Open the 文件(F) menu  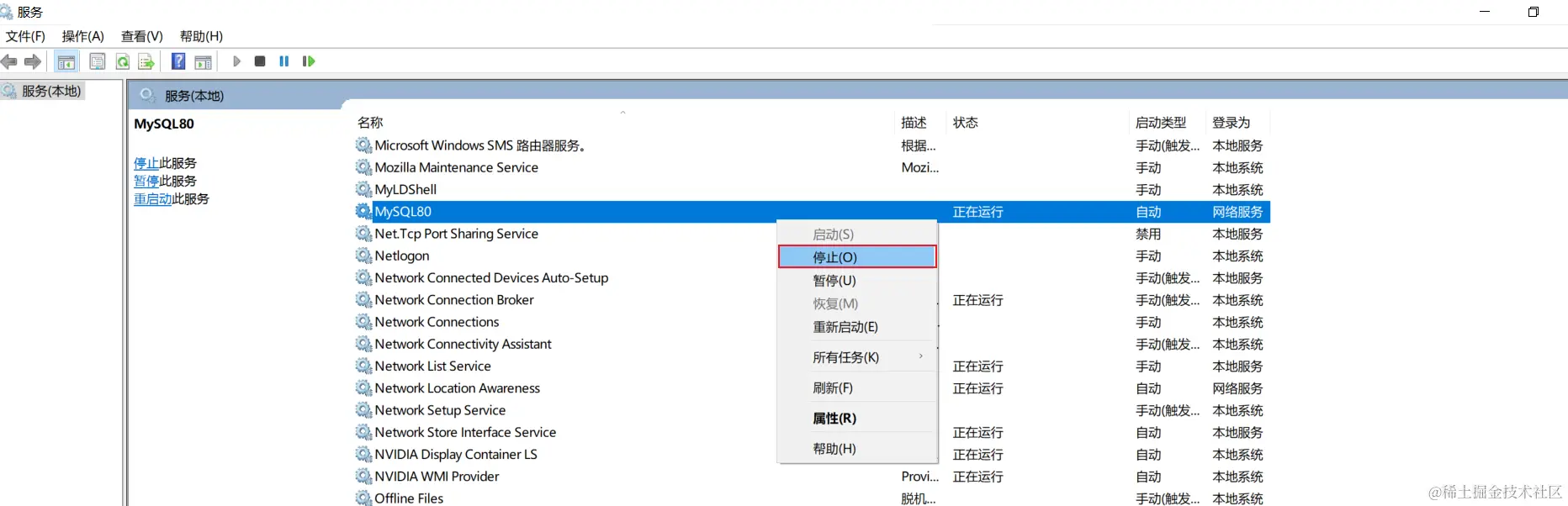25,36
